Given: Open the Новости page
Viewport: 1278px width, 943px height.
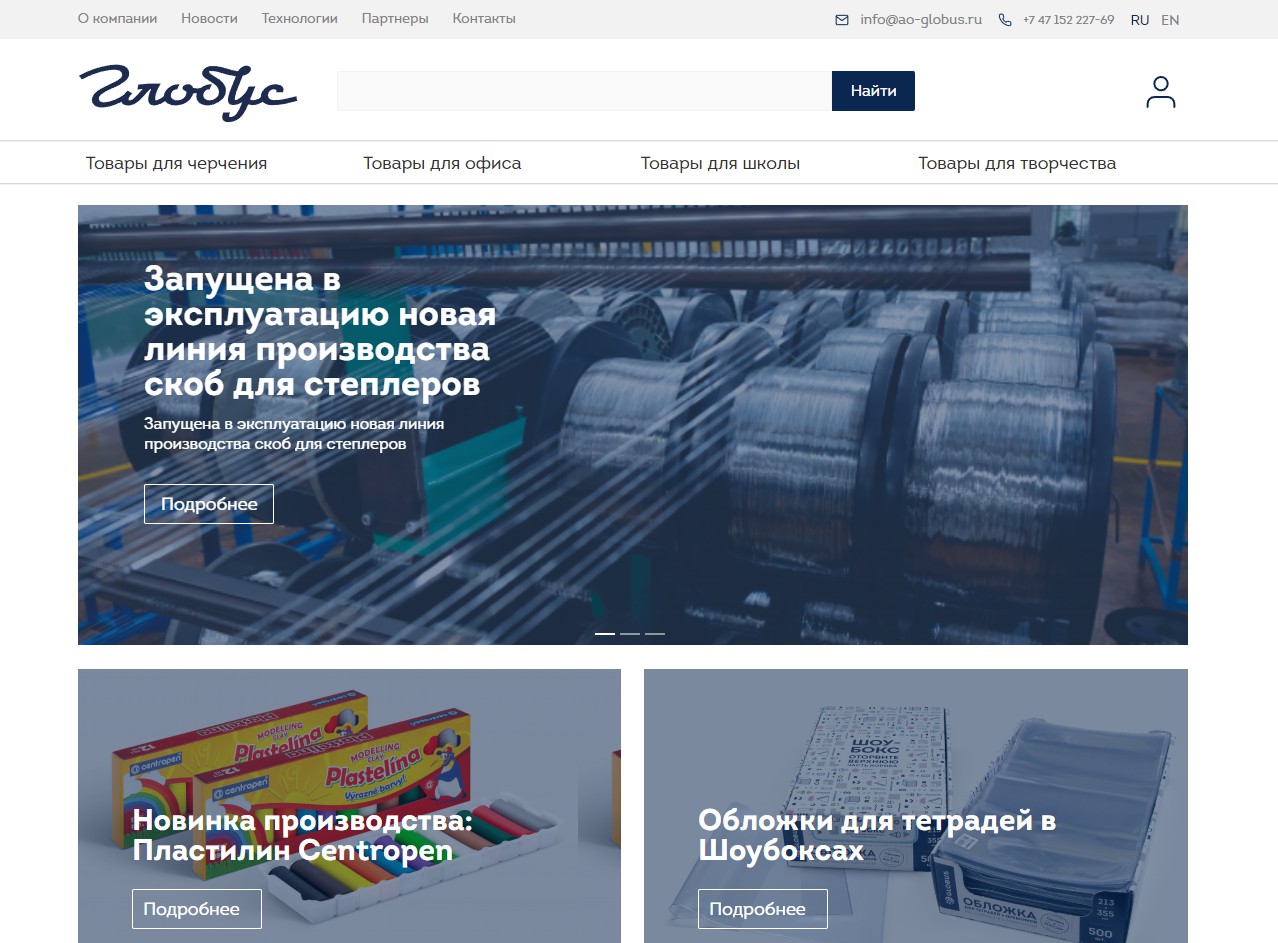Looking at the screenshot, I should pos(209,19).
